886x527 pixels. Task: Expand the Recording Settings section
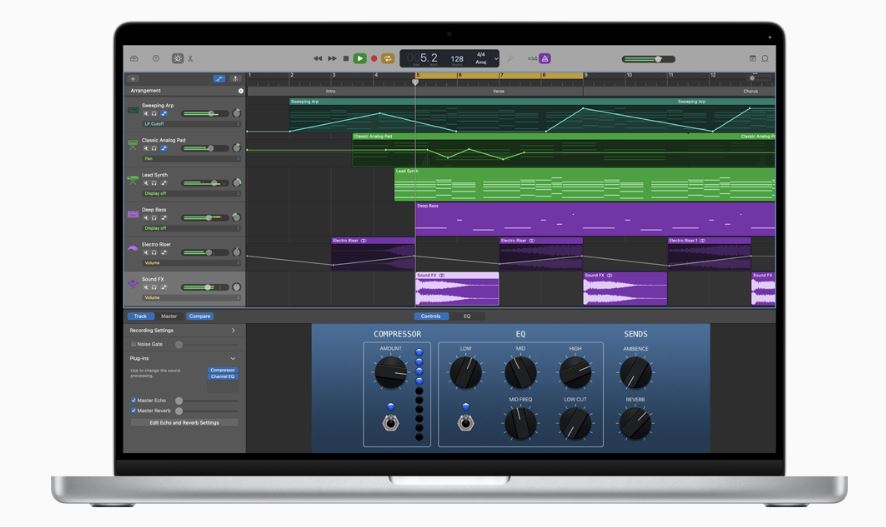coord(233,330)
